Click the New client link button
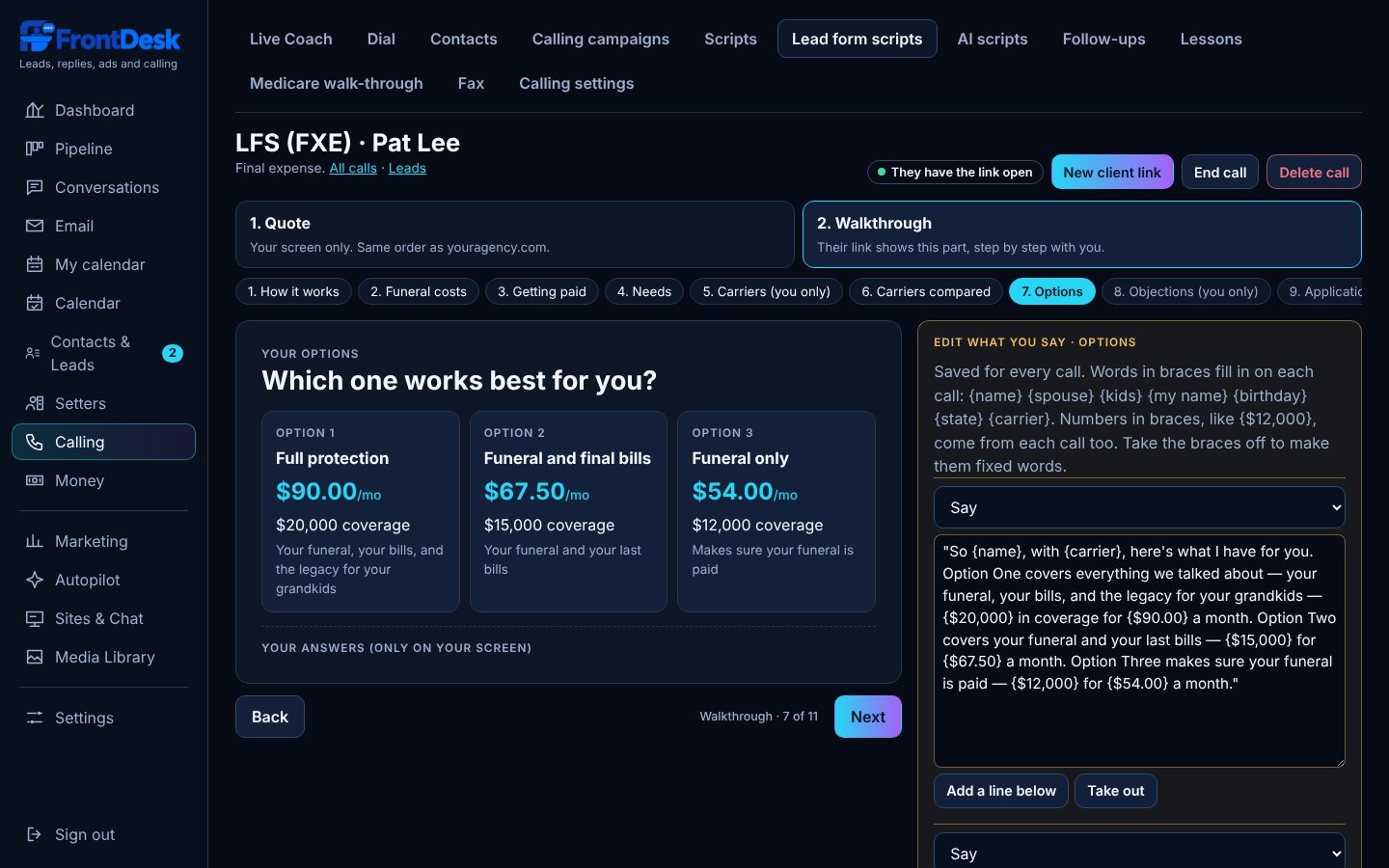The image size is (1389, 868). click(x=1112, y=172)
